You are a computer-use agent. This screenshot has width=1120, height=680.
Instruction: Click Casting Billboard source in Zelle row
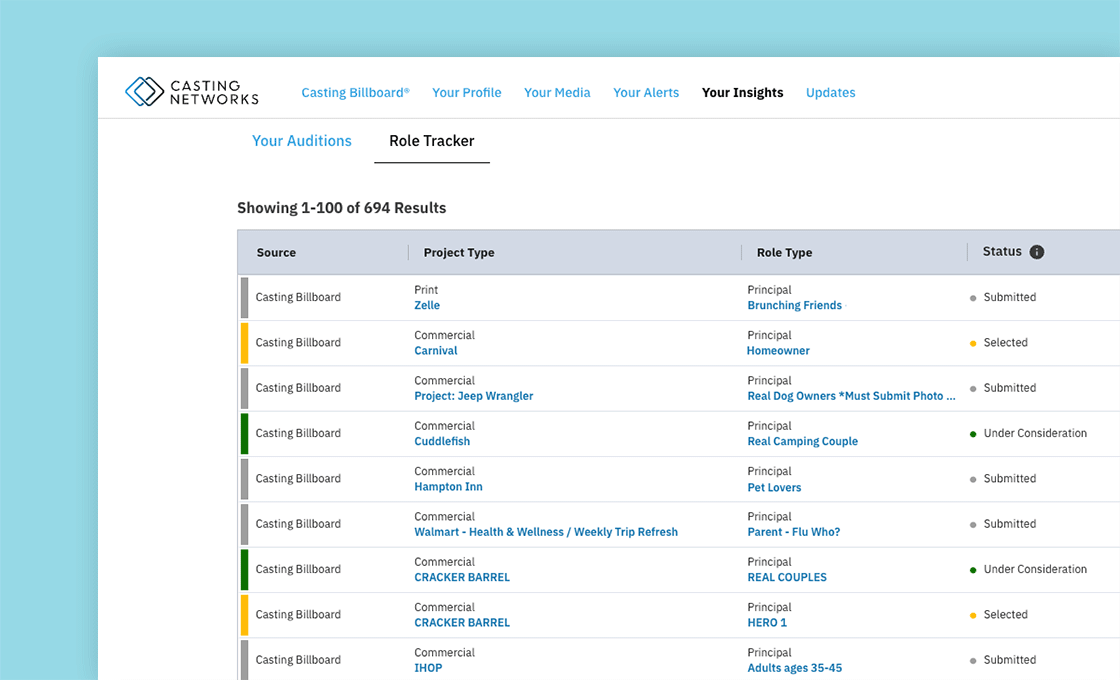(298, 297)
